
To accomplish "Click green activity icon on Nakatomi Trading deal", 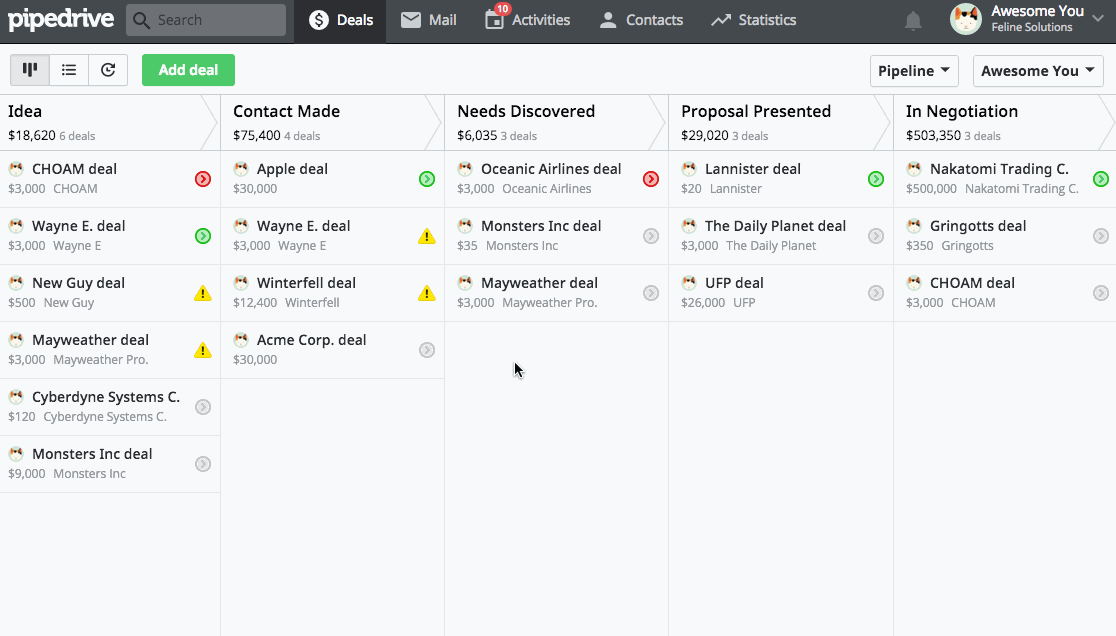I will tap(1101, 179).
